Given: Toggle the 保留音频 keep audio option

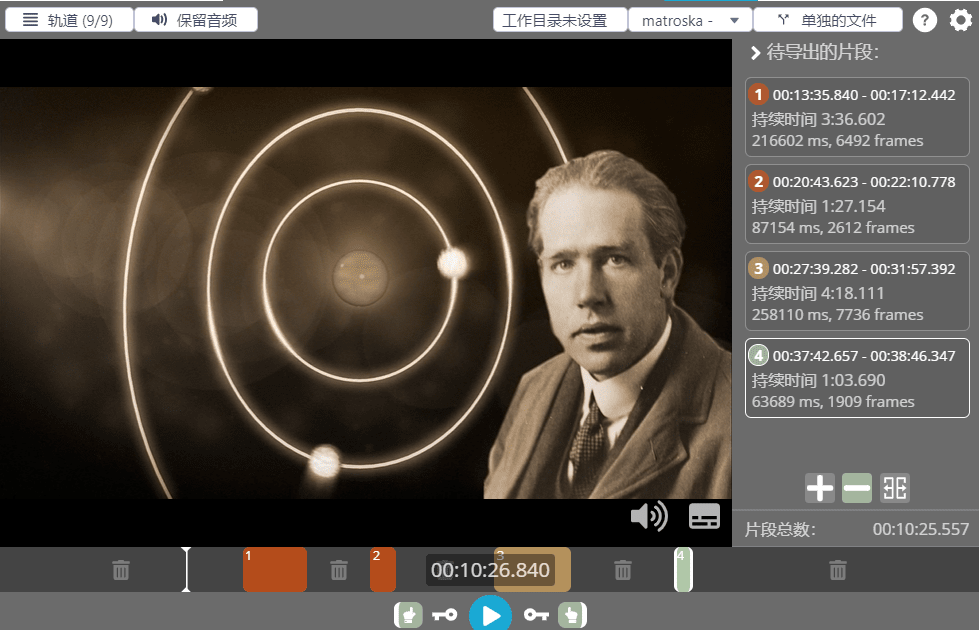Looking at the screenshot, I should coord(196,20).
